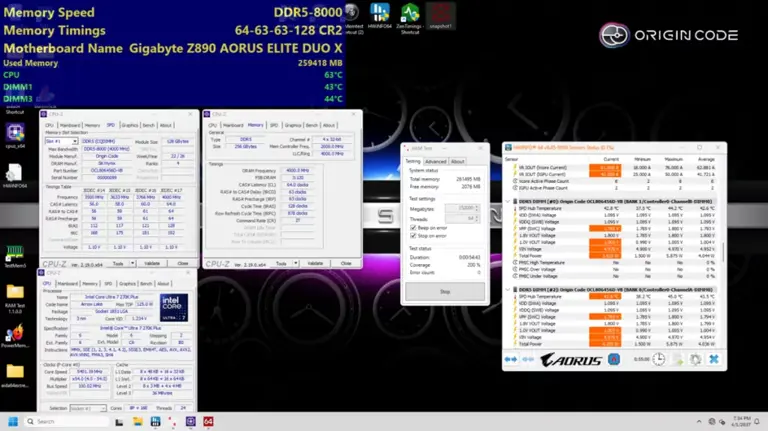Click the DRAM Frequency value in CPU-Z Memory
The height and width of the screenshot is (431, 768).
pyautogui.click(x=297, y=170)
